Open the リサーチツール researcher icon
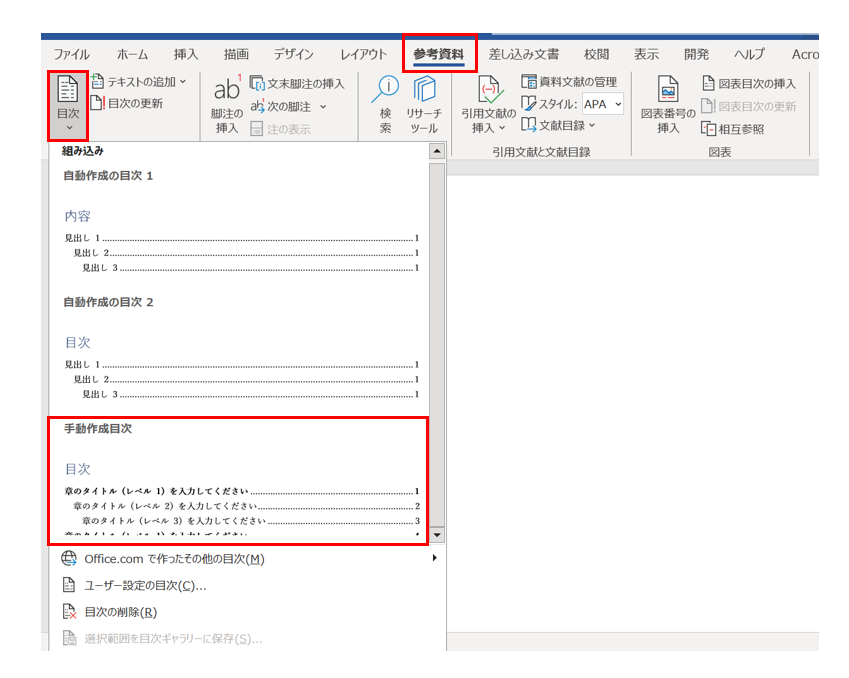849x678 pixels. coord(424,92)
